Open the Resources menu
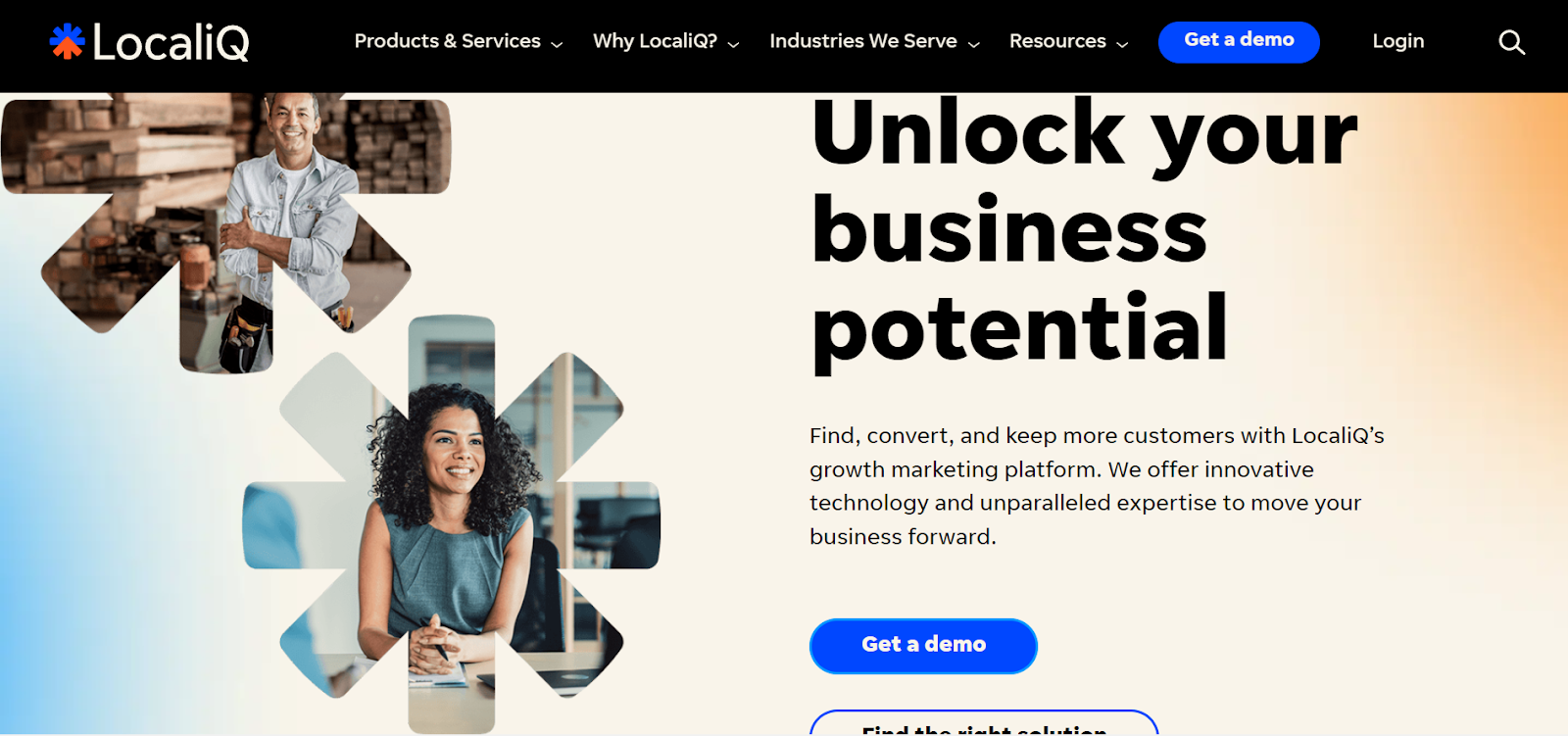1568x736 pixels. [1057, 41]
